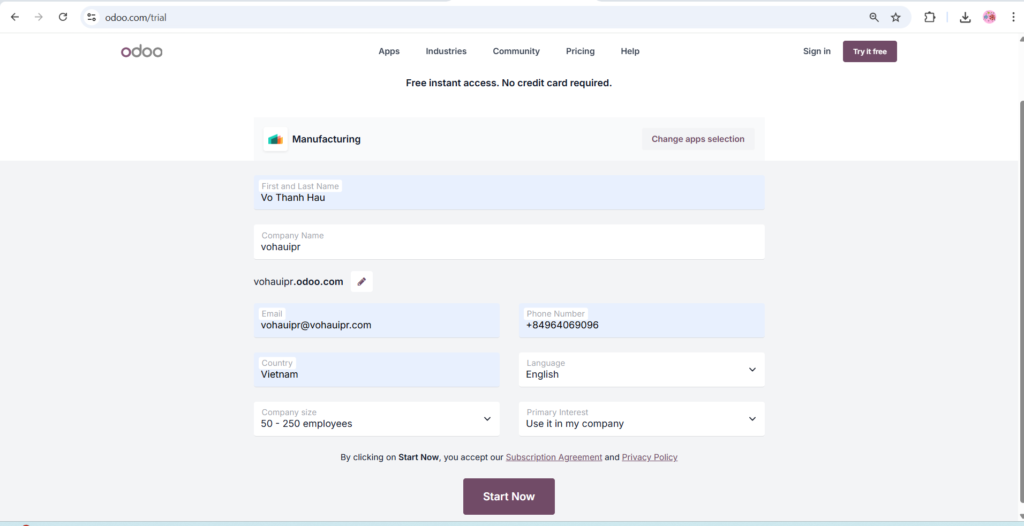Click the Odoo logo
This screenshot has width=1024, height=526.
coord(141,51)
